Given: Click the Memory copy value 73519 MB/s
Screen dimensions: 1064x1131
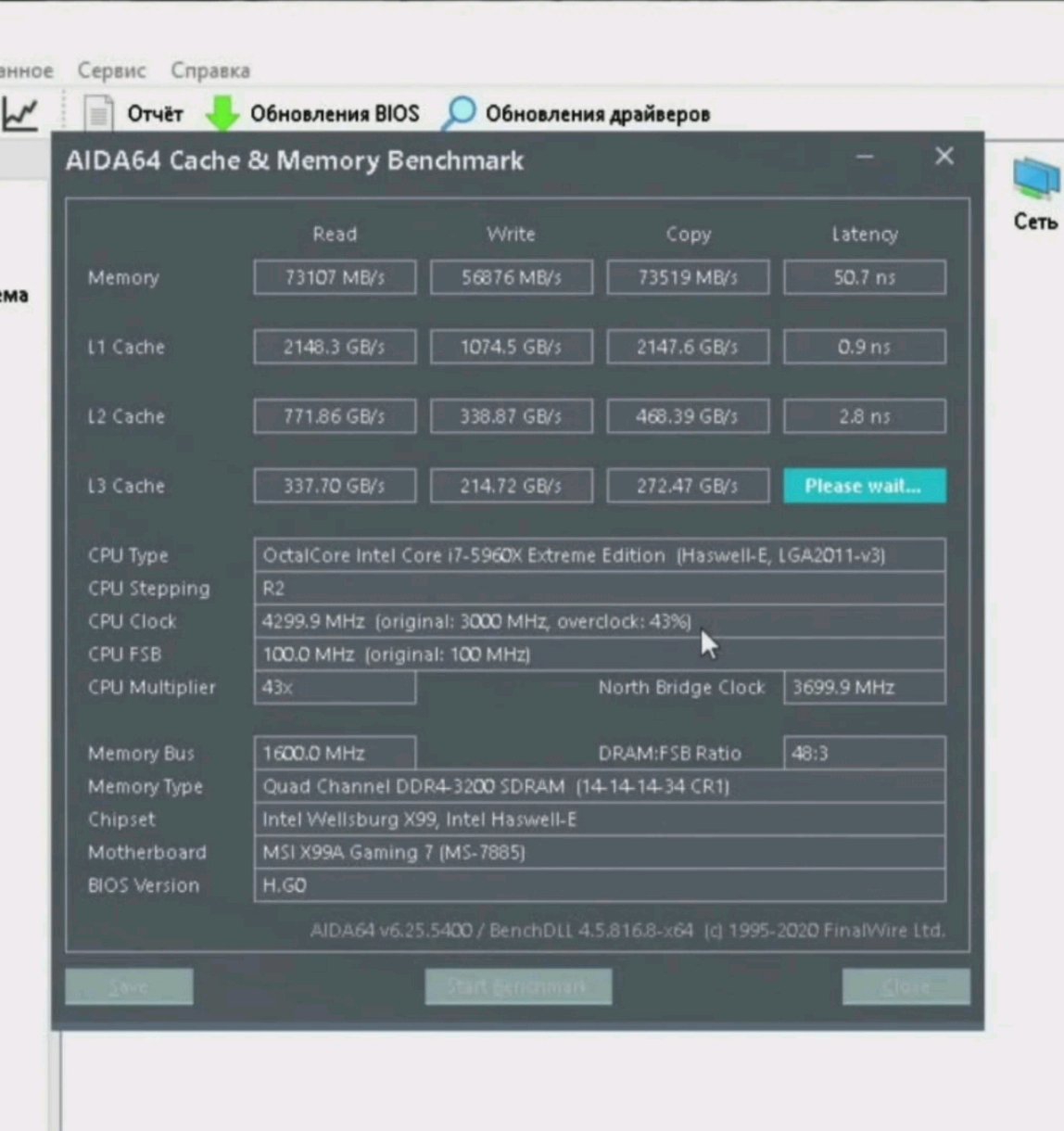Looking at the screenshot, I should (688, 277).
